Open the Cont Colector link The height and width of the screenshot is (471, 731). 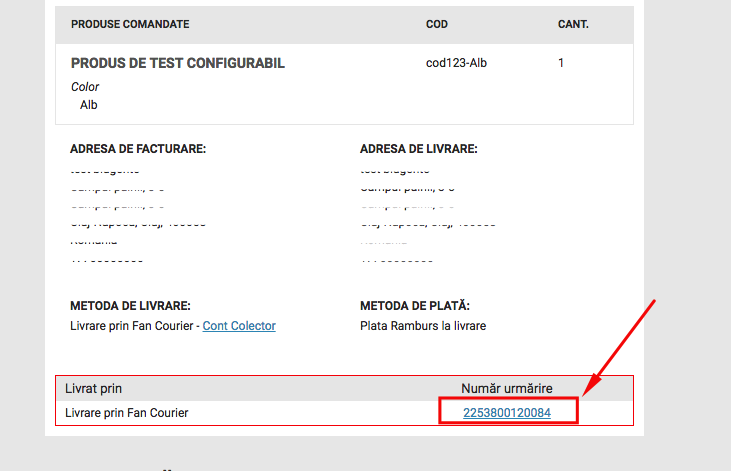pos(239,326)
